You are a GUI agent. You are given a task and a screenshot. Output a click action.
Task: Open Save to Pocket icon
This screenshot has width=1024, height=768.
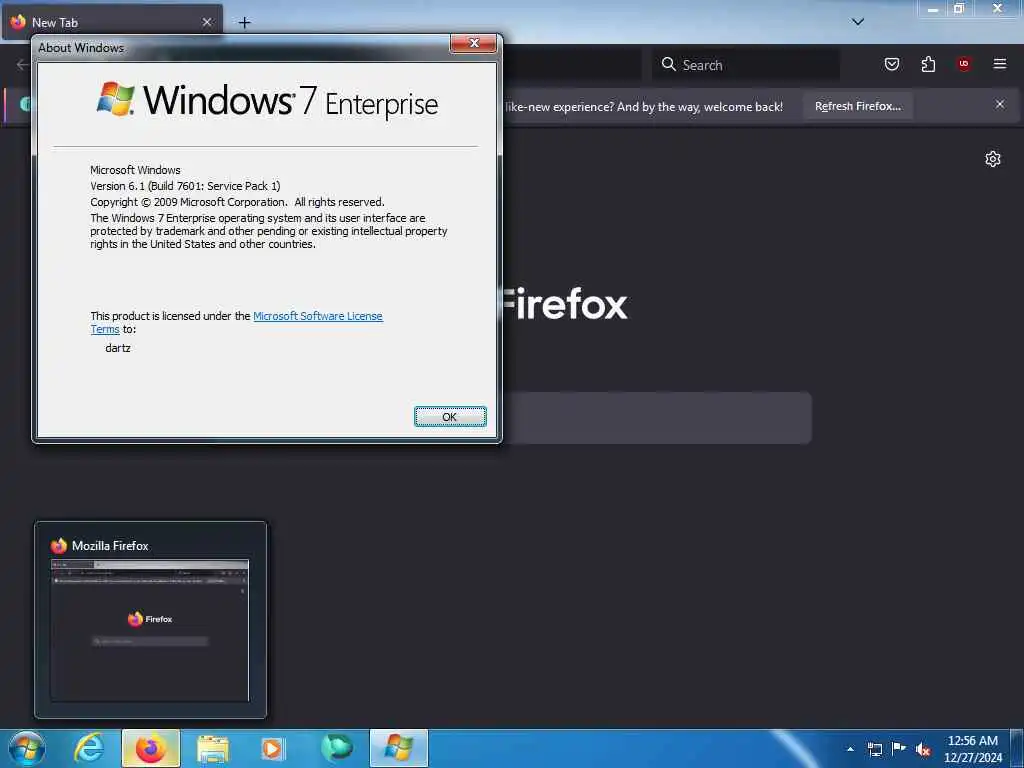click(x=892, y=64)
